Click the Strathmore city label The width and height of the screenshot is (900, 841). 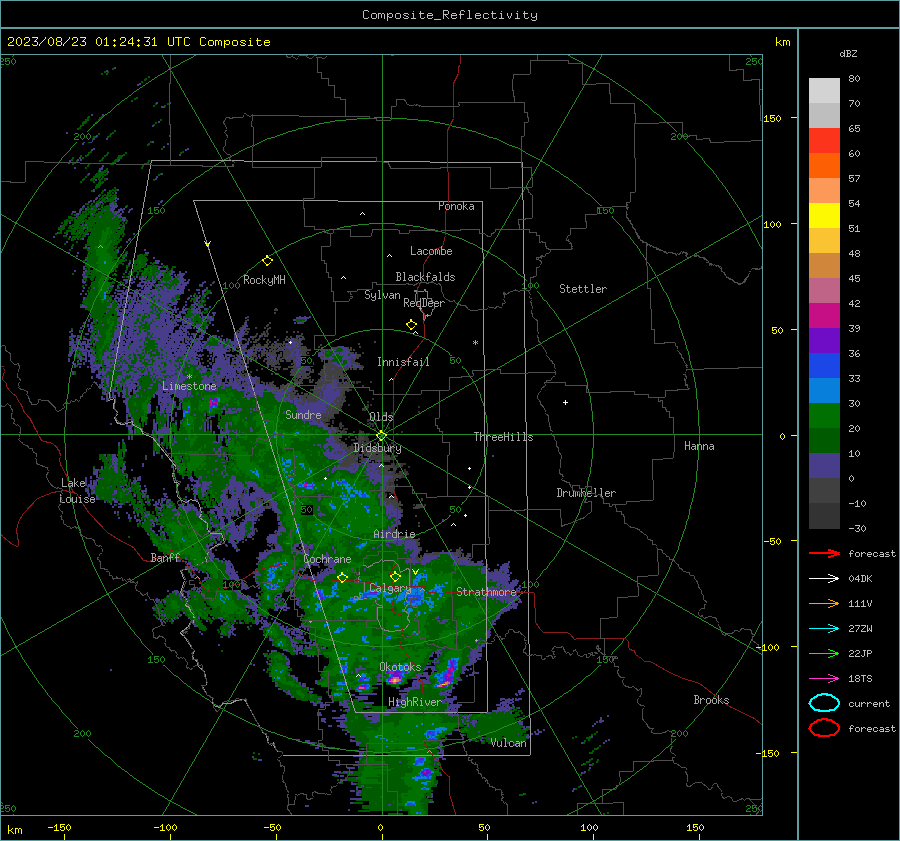(486, 592)
